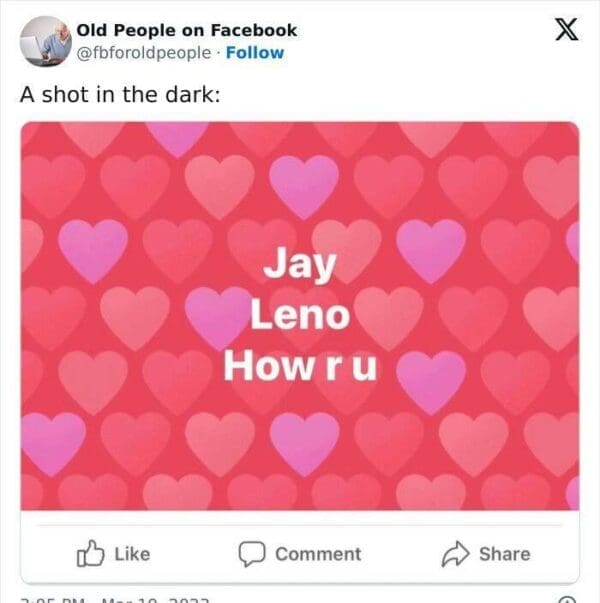
Task: Click the Share arrow icon
Action: [x=456, y=553]
